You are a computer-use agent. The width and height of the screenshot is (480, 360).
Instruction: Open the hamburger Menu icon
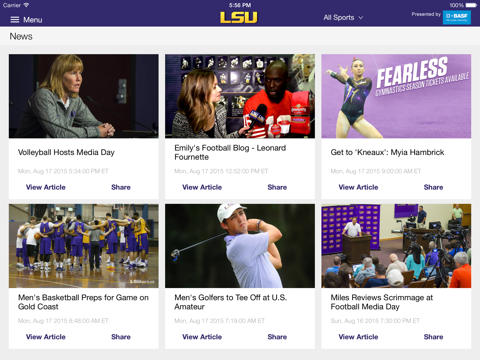click(15, 20)
